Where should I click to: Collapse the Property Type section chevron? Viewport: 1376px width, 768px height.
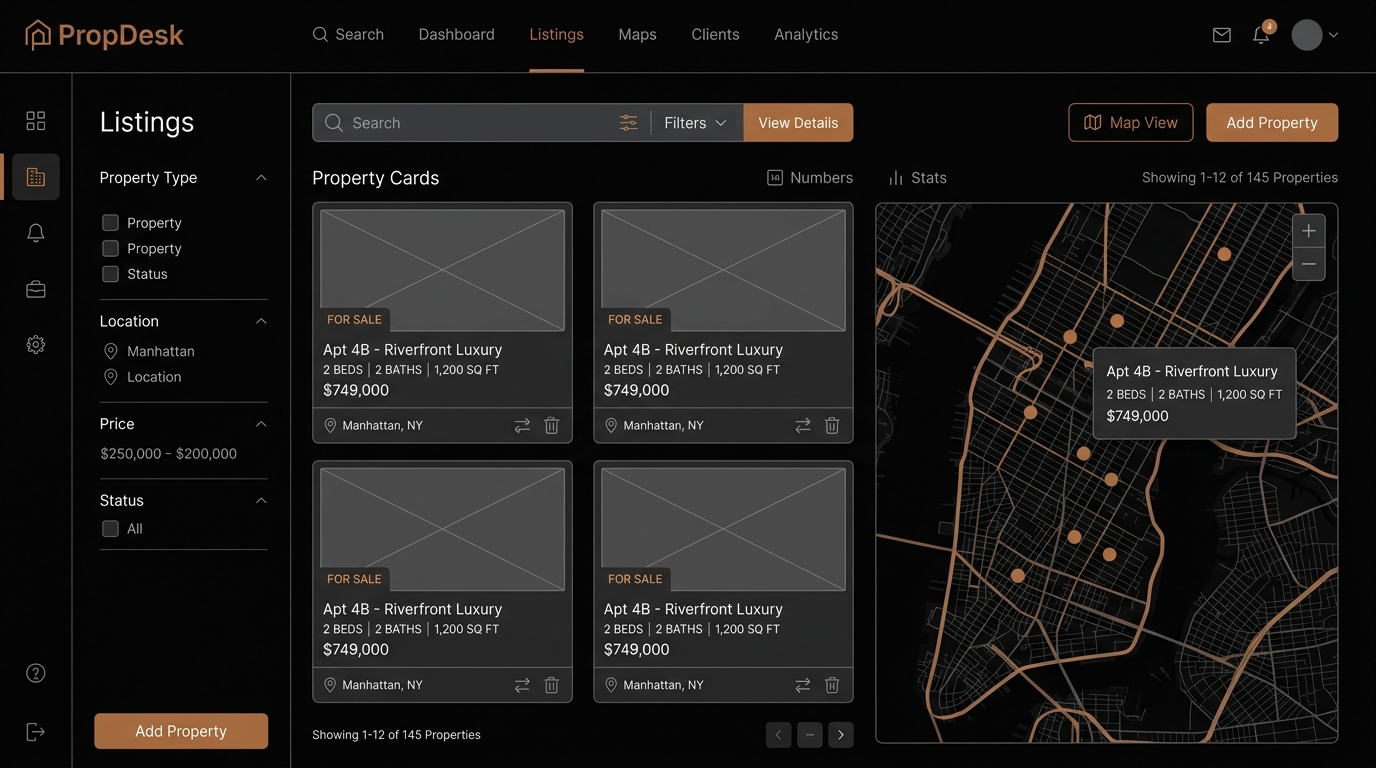click(x=261, y=178)
